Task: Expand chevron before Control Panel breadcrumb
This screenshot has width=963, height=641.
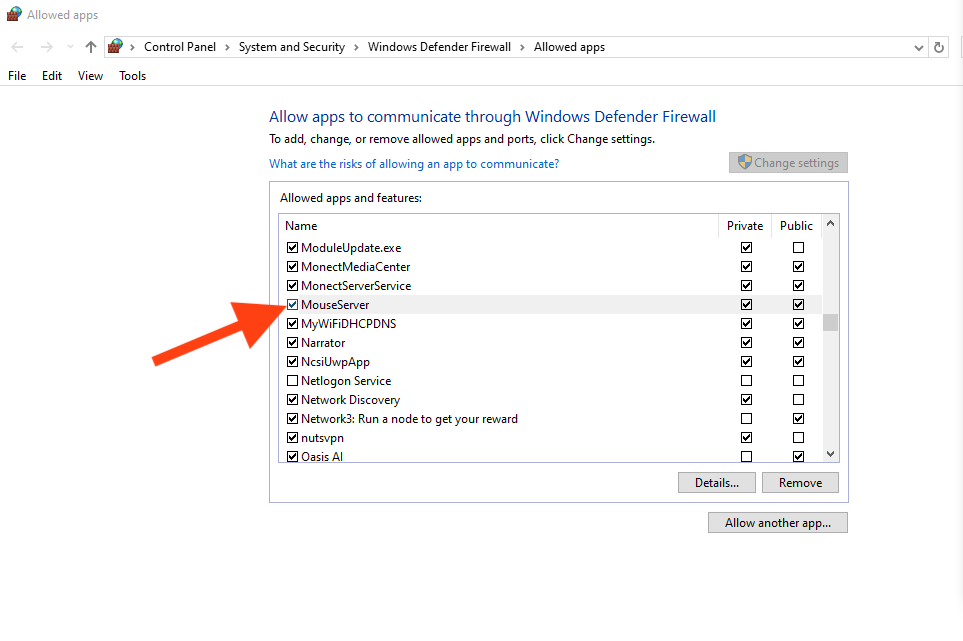Action: pyautogui.click(x=132, y=47)
